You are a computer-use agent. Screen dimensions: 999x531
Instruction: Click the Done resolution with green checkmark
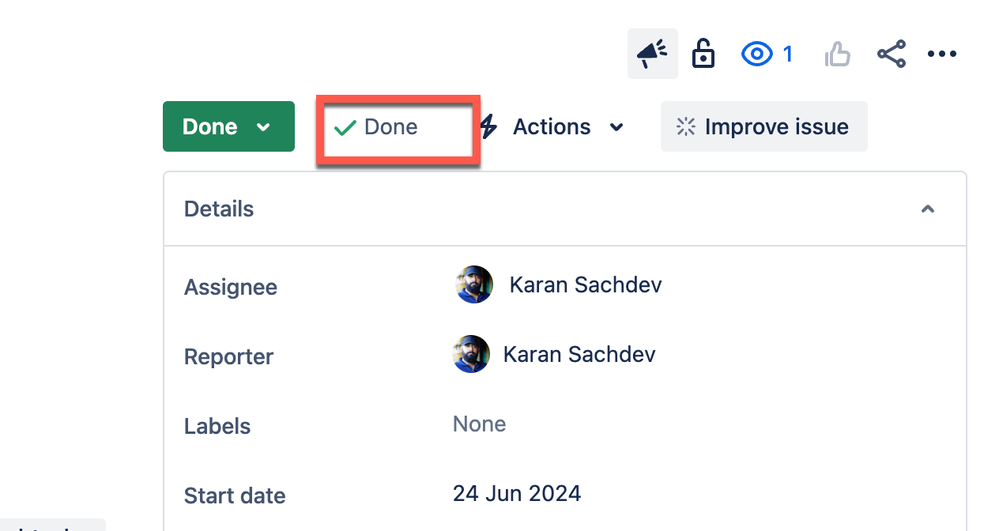(x=376, y=127)
